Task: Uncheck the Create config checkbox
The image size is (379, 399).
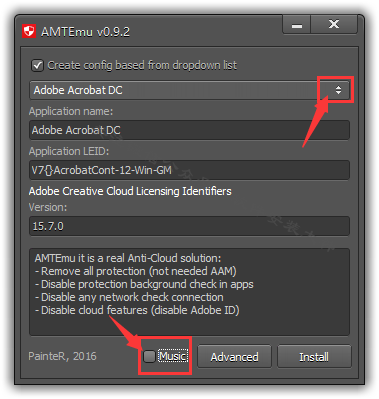Action: pyautogui.click(x=37, y=65)
